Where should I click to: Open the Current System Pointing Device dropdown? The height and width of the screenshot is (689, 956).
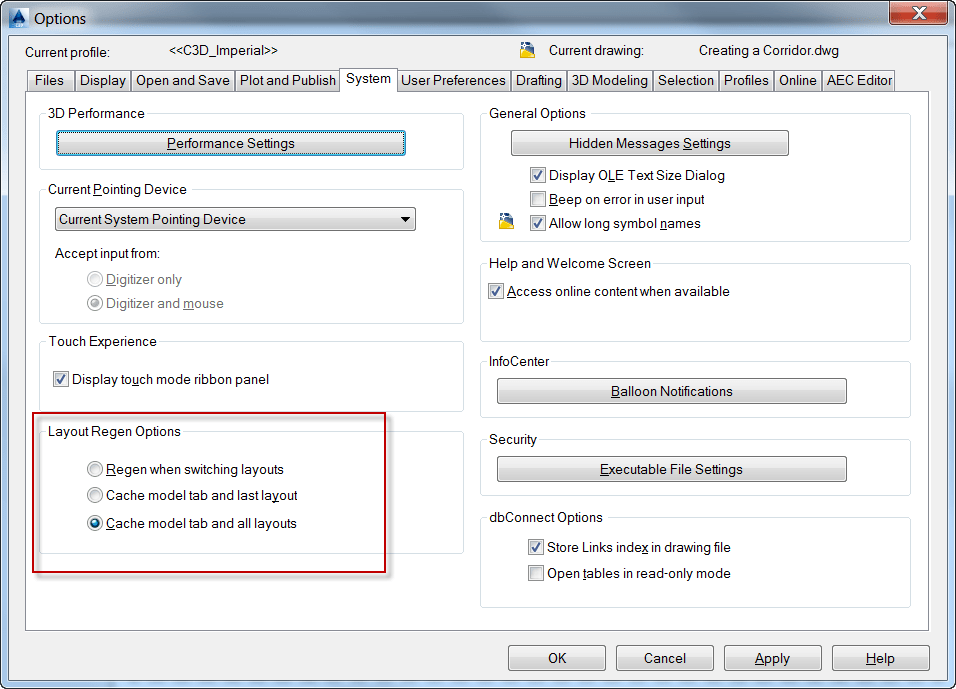[406, 219]
